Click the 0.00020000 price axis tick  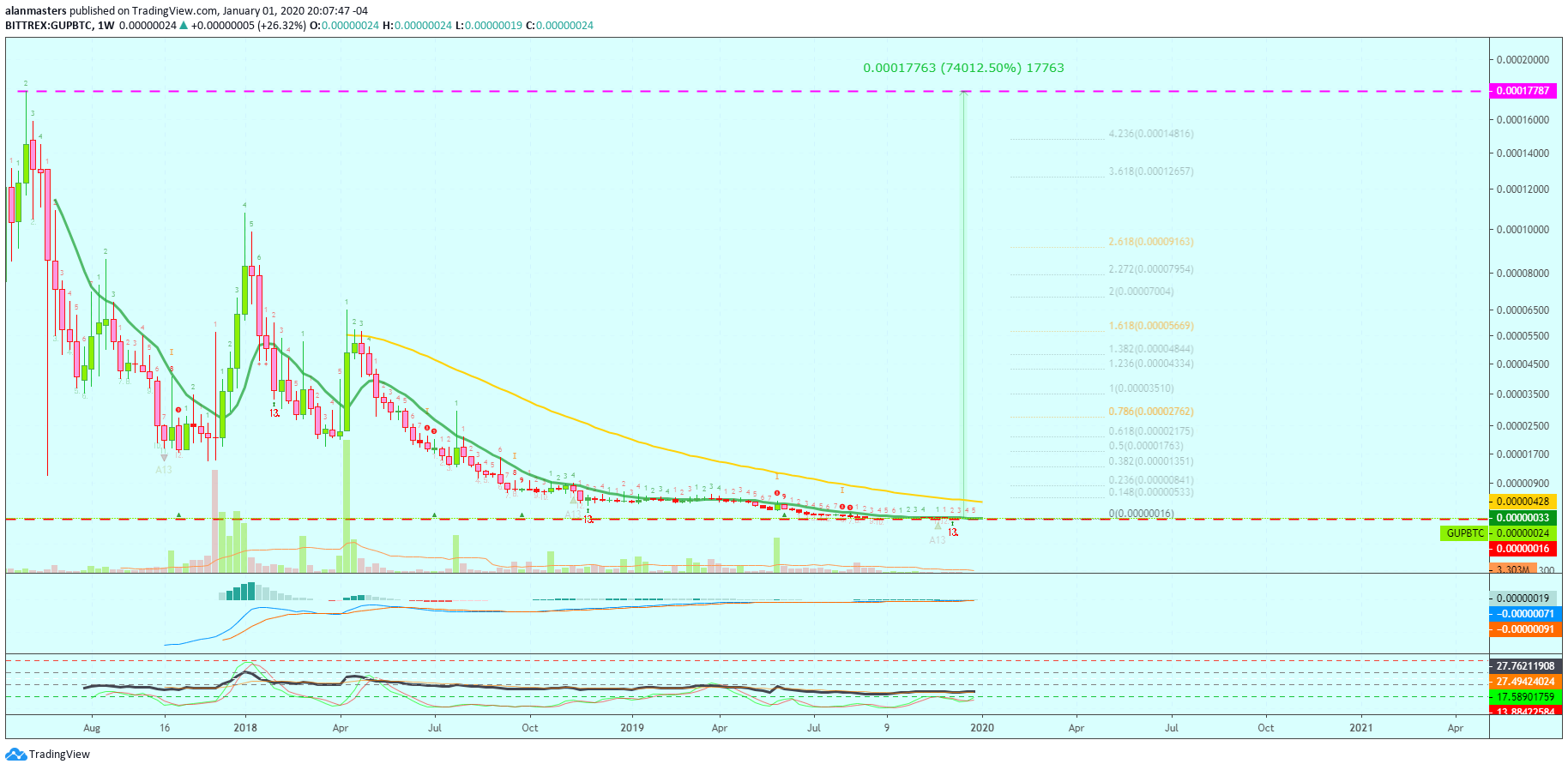pyautogui.click(x=1523, y=60)
